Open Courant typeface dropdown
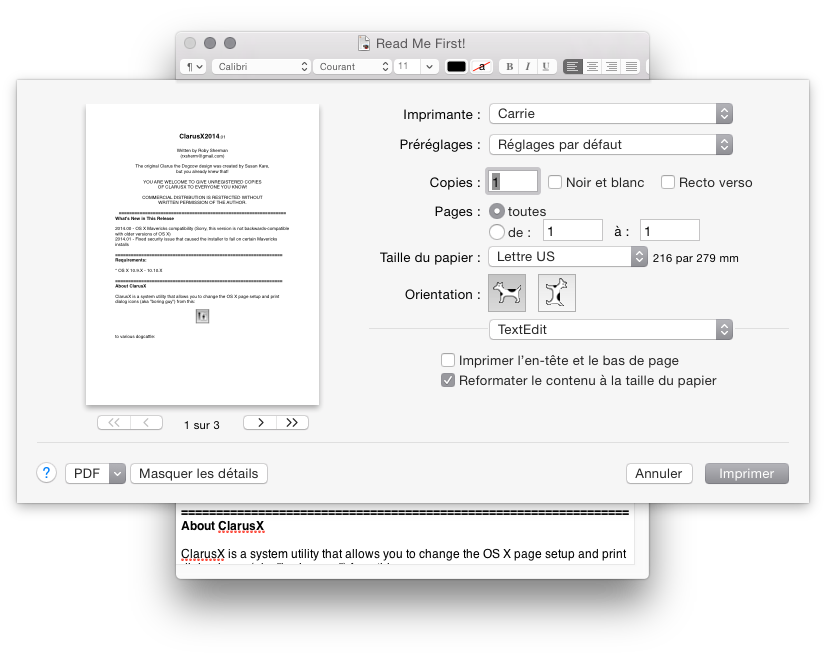 coord(352,66)
